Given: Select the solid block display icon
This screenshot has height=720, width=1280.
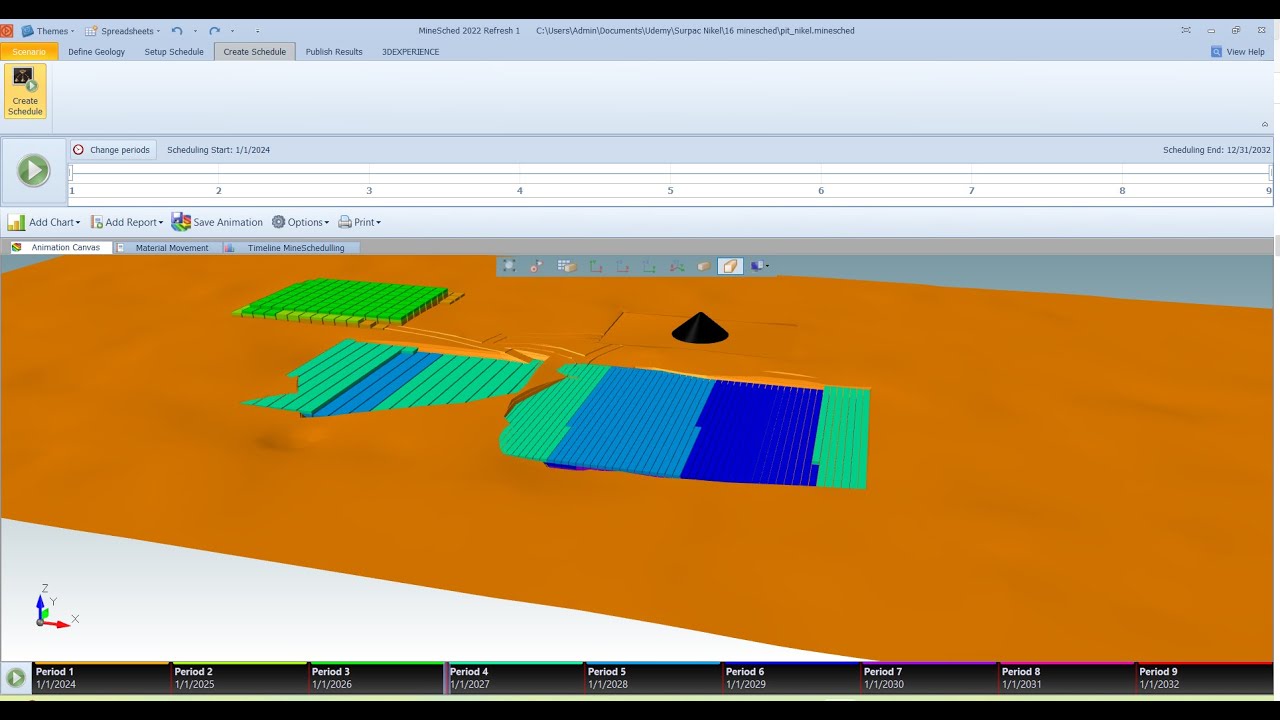Looking at the screenshot, I should click(703, 266).
